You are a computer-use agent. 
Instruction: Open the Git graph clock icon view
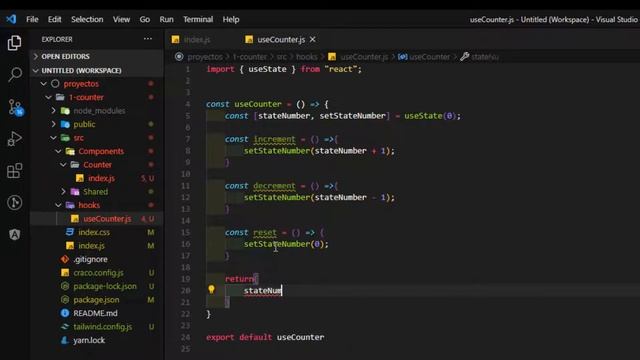pyautogui.click(x=15, y=202)
